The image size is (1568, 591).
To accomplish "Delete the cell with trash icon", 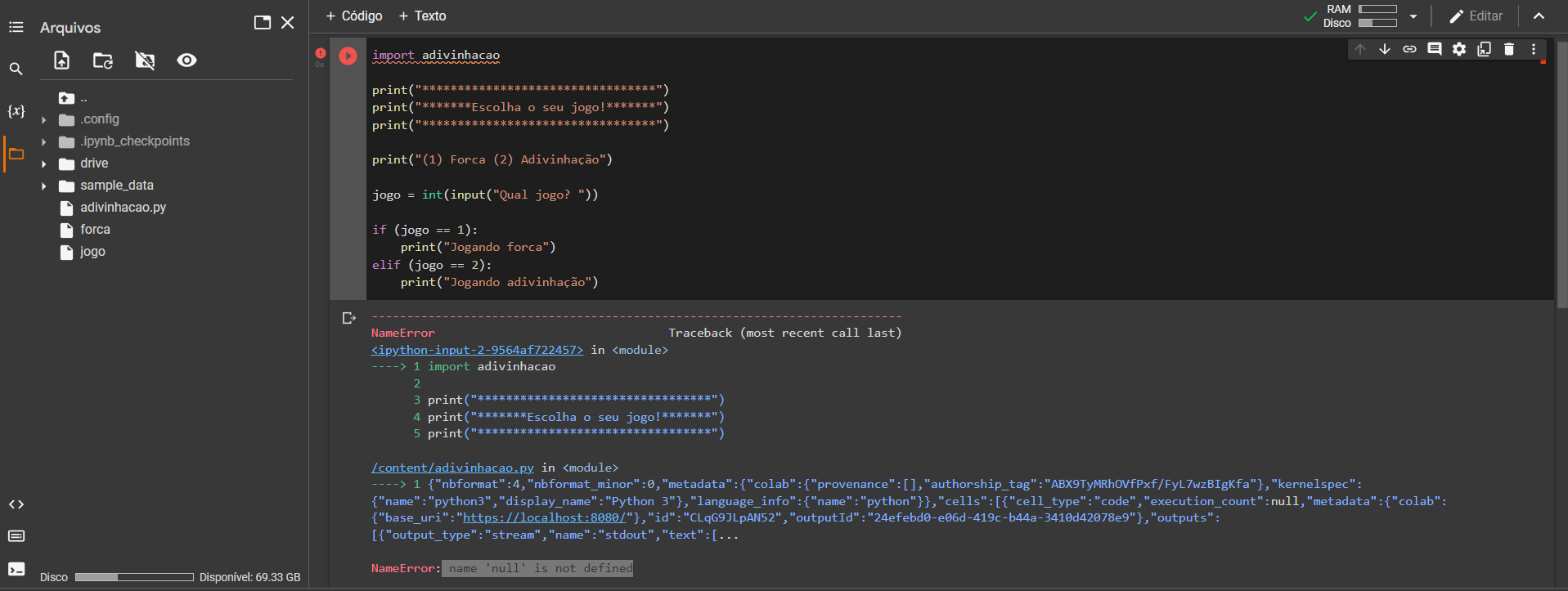I will 1509,49.
